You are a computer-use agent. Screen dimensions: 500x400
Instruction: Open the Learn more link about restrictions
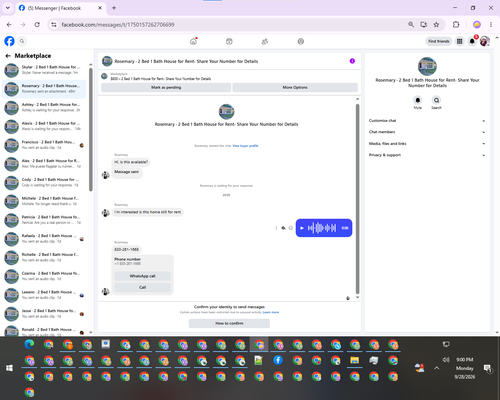pyautogui.click(x=271, y=312)
